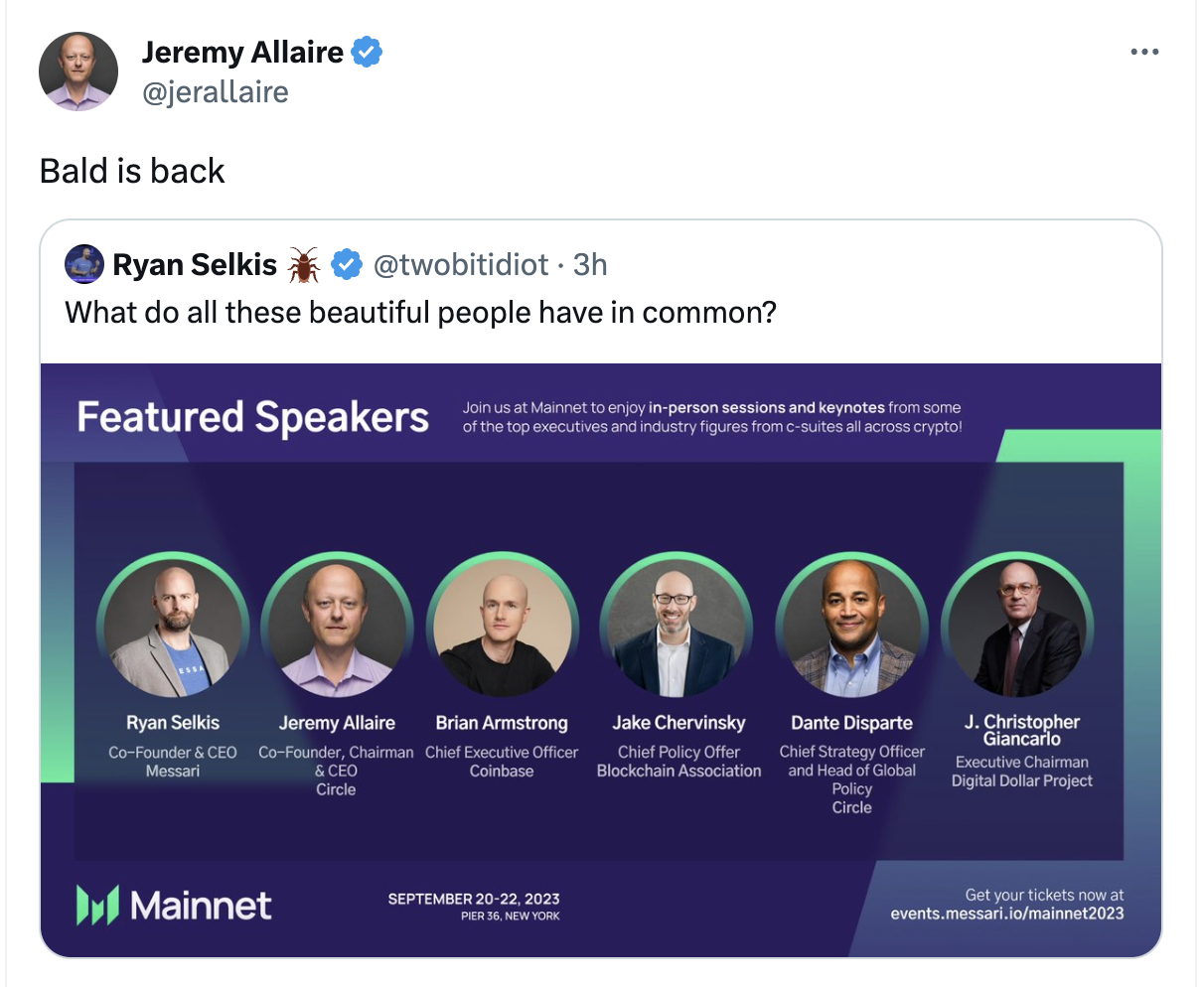Click the 'Bald is back' tweet text
The width and height of the screenshot is (1204, 987).
click(132, 171)
